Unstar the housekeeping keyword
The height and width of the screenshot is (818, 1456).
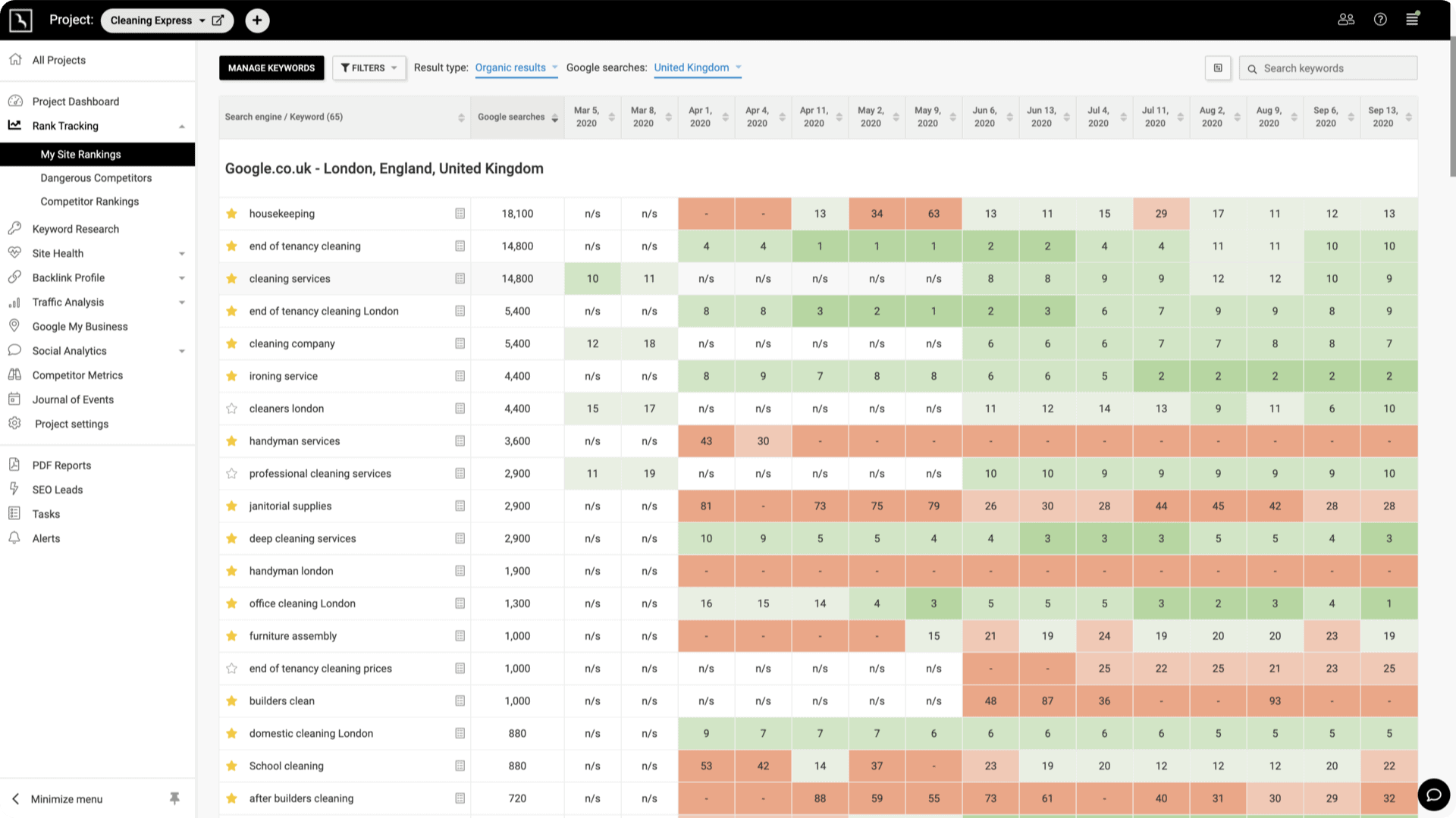click(232, 214)
